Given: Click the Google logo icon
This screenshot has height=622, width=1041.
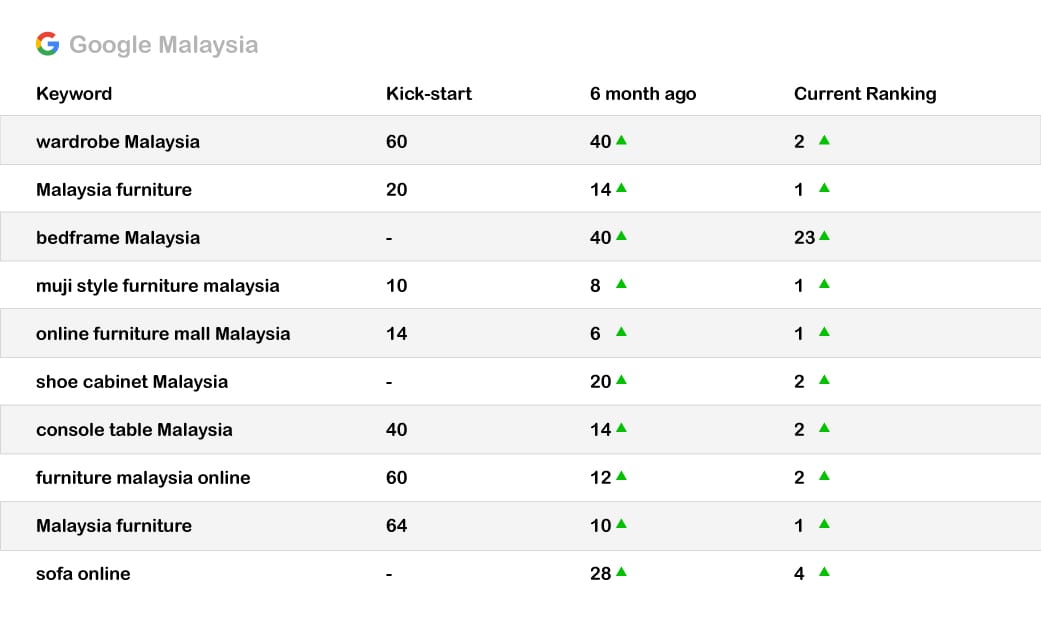Looking at the screenshot, I should click(47, 44).
